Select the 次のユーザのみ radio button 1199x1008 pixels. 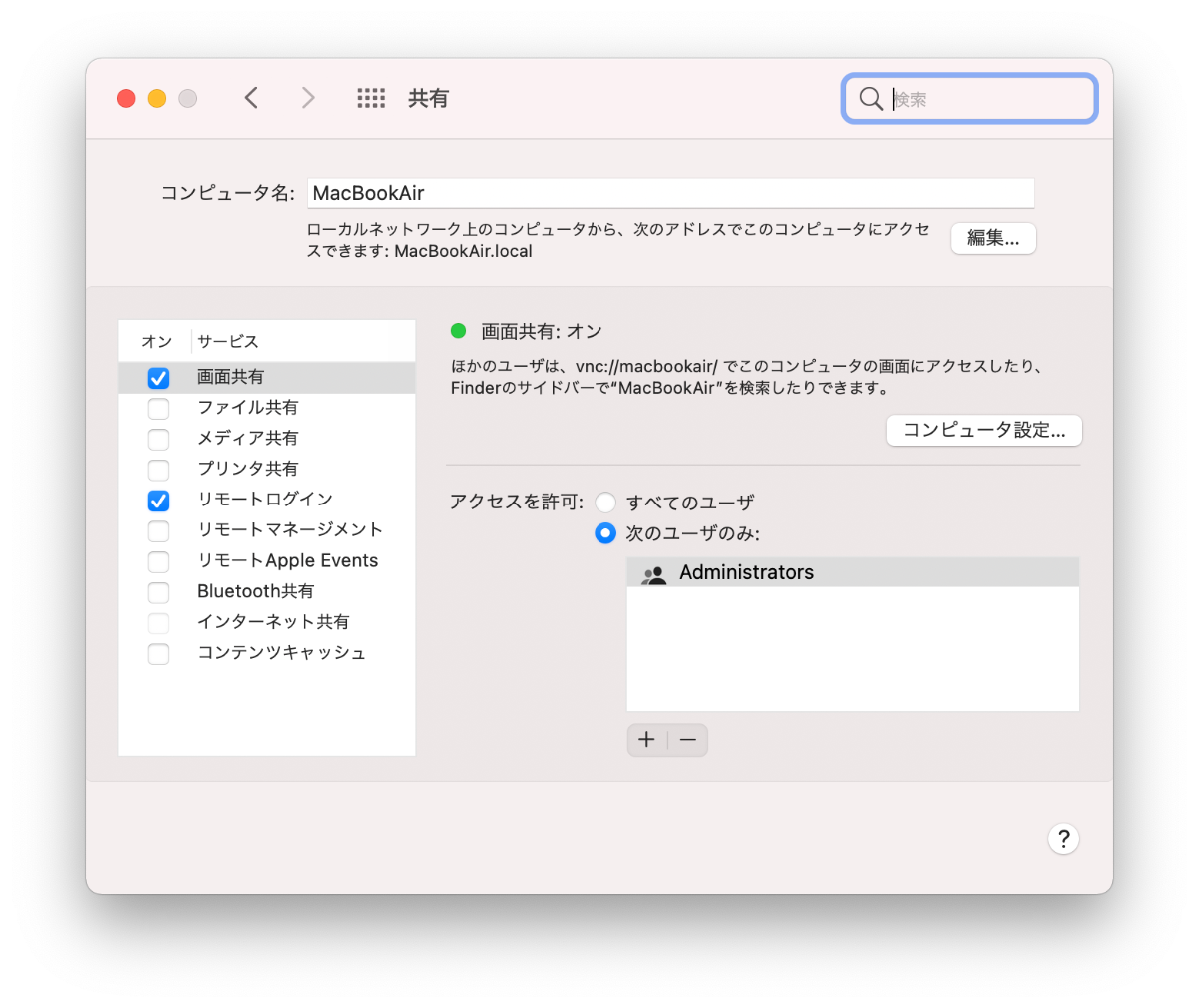pos(605,533)
